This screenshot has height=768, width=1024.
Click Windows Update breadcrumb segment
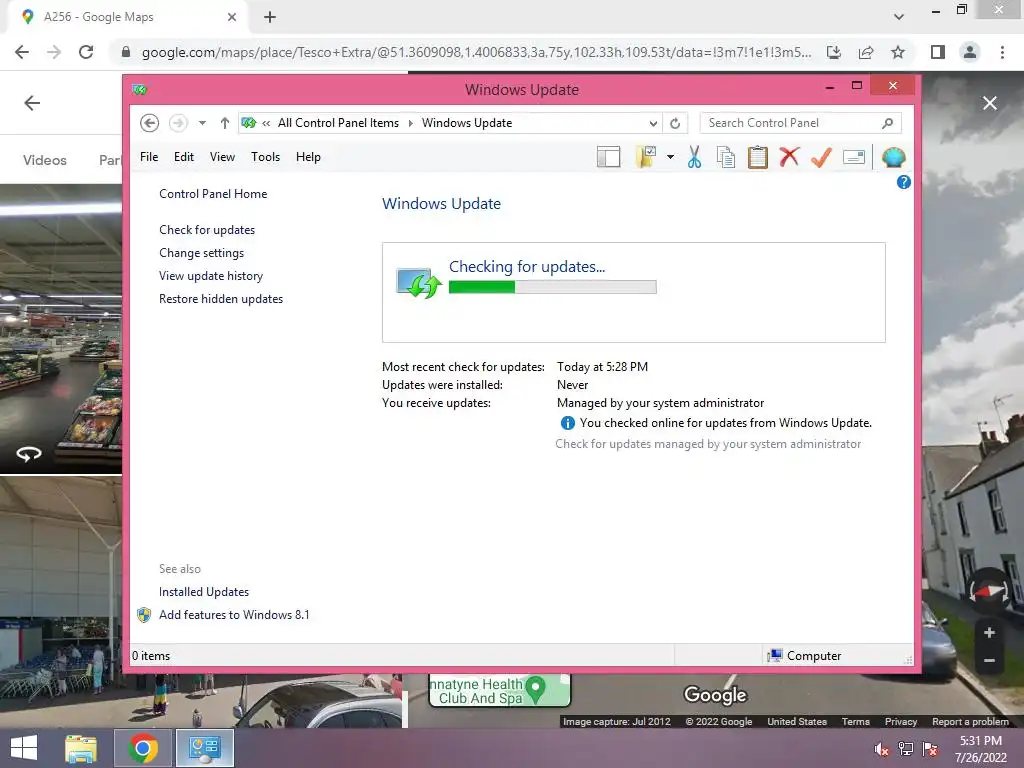(x=467, y=123)
